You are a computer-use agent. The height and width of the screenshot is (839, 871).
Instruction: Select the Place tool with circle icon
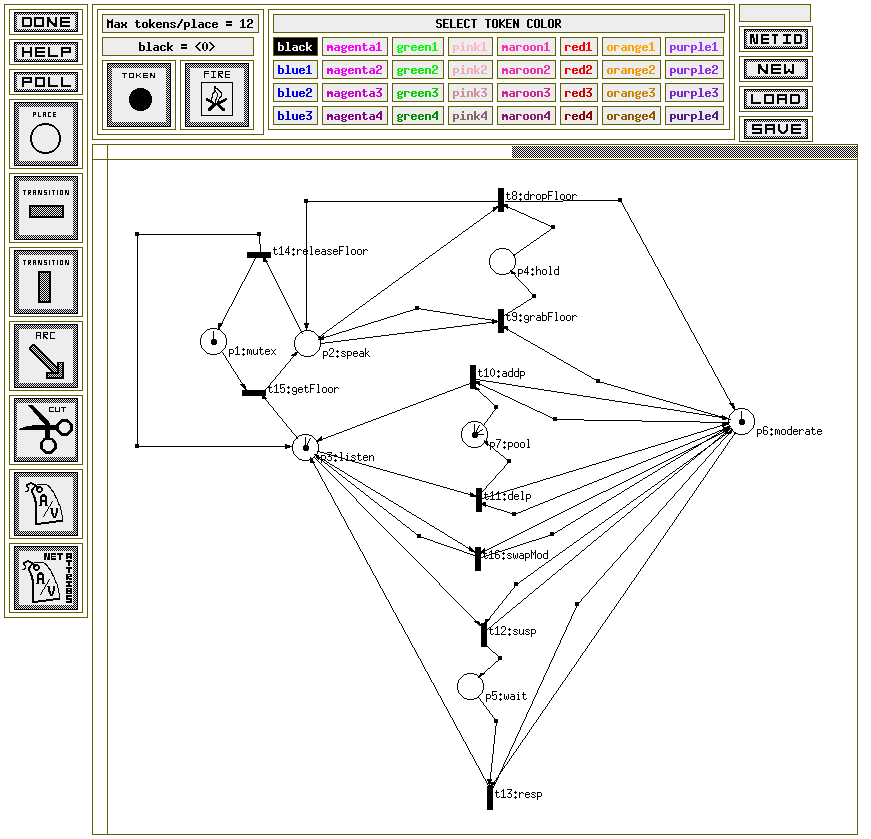tap(45, 133)
